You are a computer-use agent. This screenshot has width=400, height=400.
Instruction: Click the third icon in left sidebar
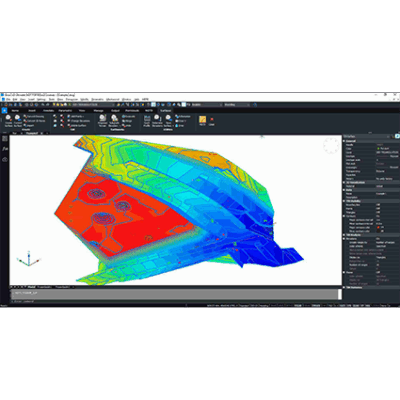tap(5, 160)
